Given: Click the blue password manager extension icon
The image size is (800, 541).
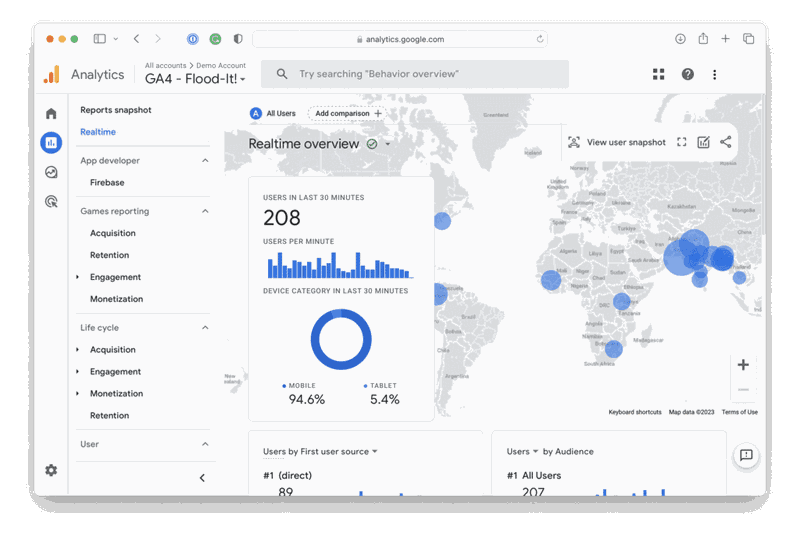Looking at the screenshot, I should click(x=192, y=39).
